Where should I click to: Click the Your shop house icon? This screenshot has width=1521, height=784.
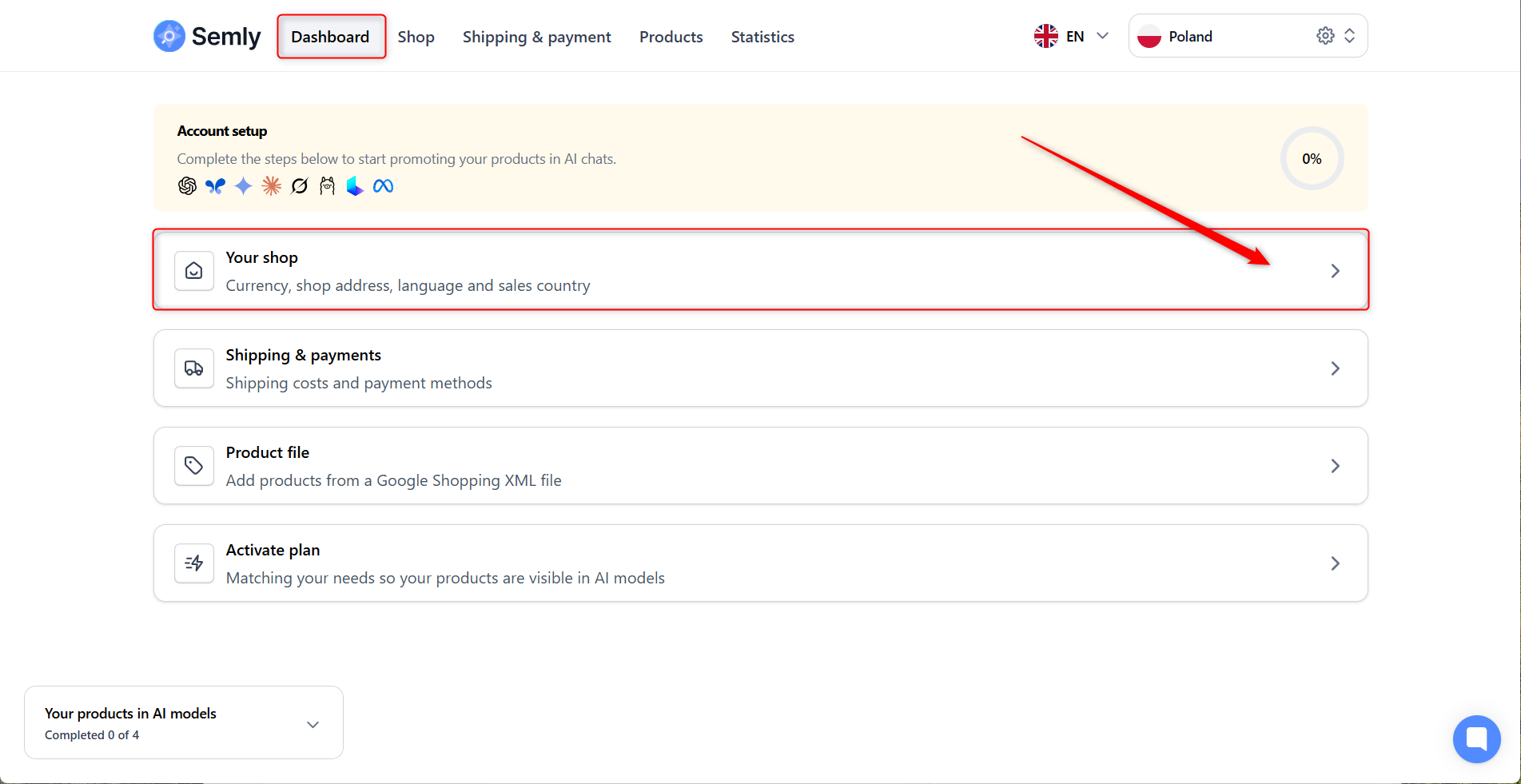click(194, 271)
